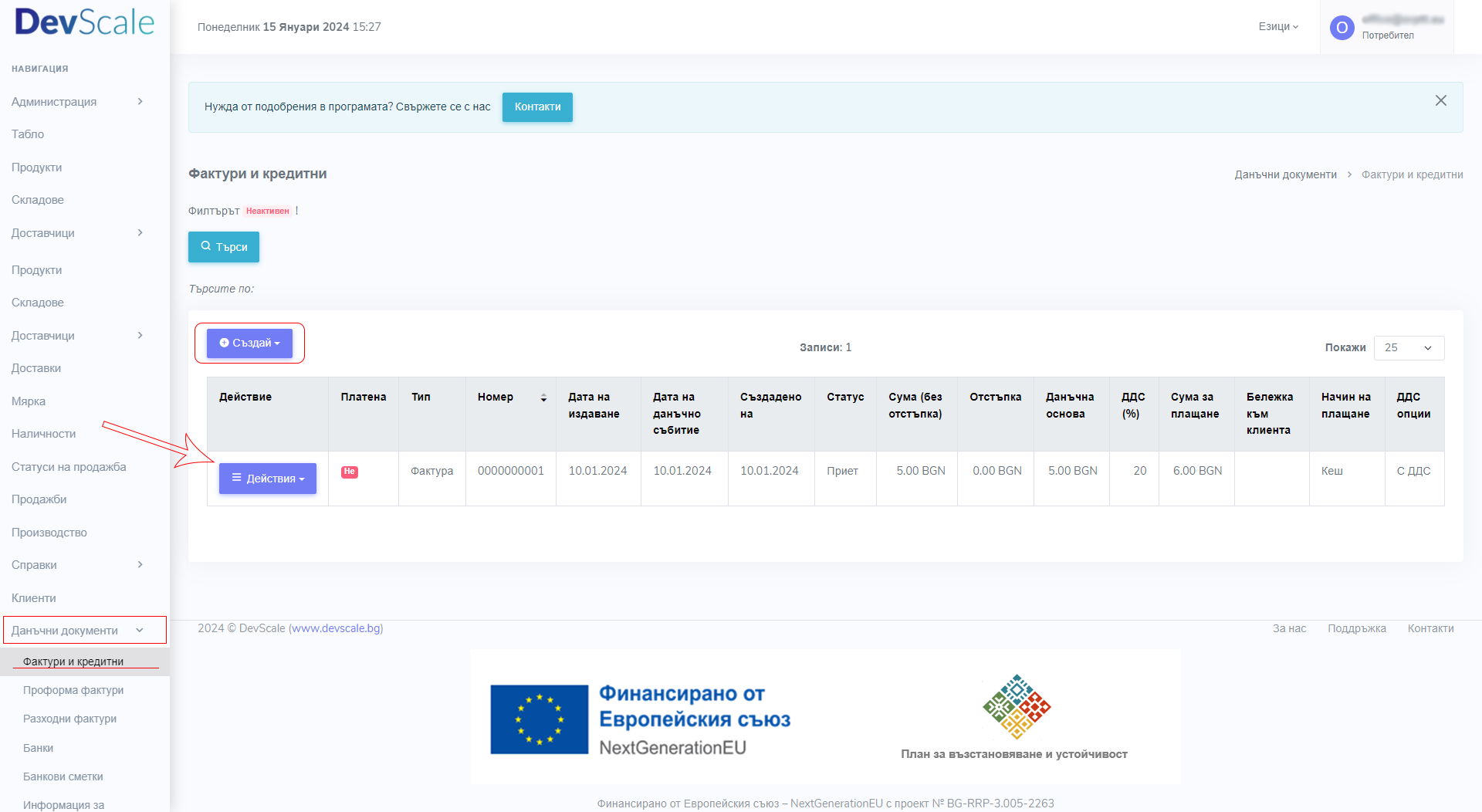Click the Неактивен filter status badge
This screenshot has height=812, width=1482.
(268, 211)
